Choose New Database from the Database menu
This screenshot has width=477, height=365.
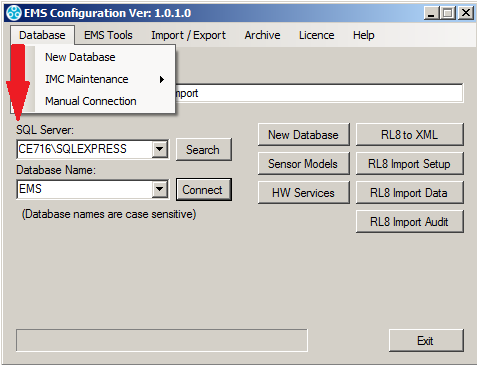pyautogui.click(x=105, y=57)
